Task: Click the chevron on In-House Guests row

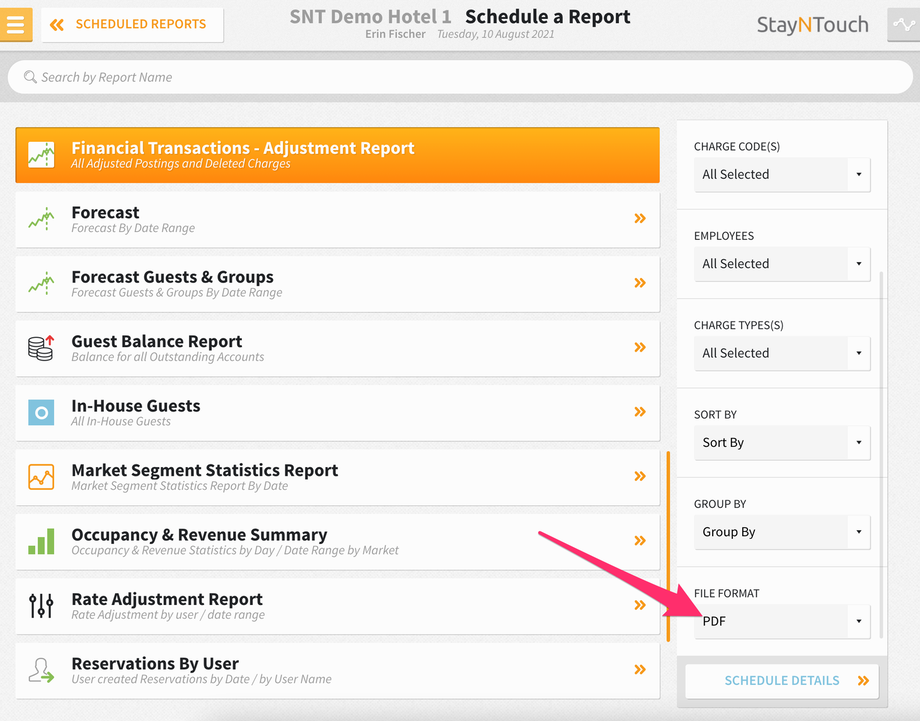Action: [640, 412]
